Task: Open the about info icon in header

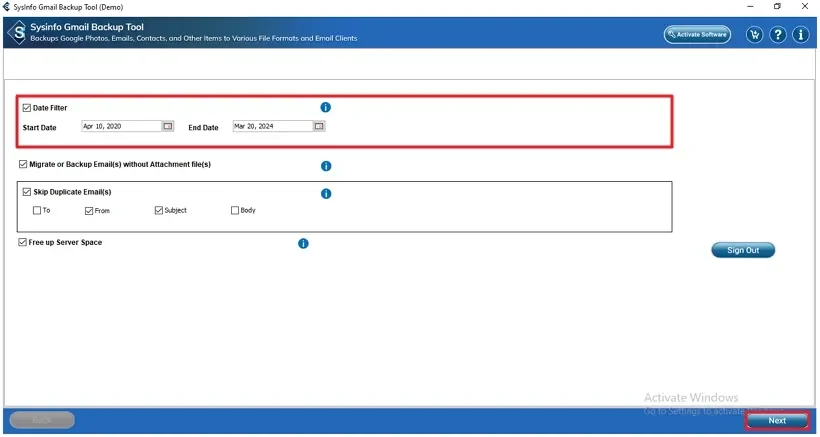Action: [x=801, y=35]
